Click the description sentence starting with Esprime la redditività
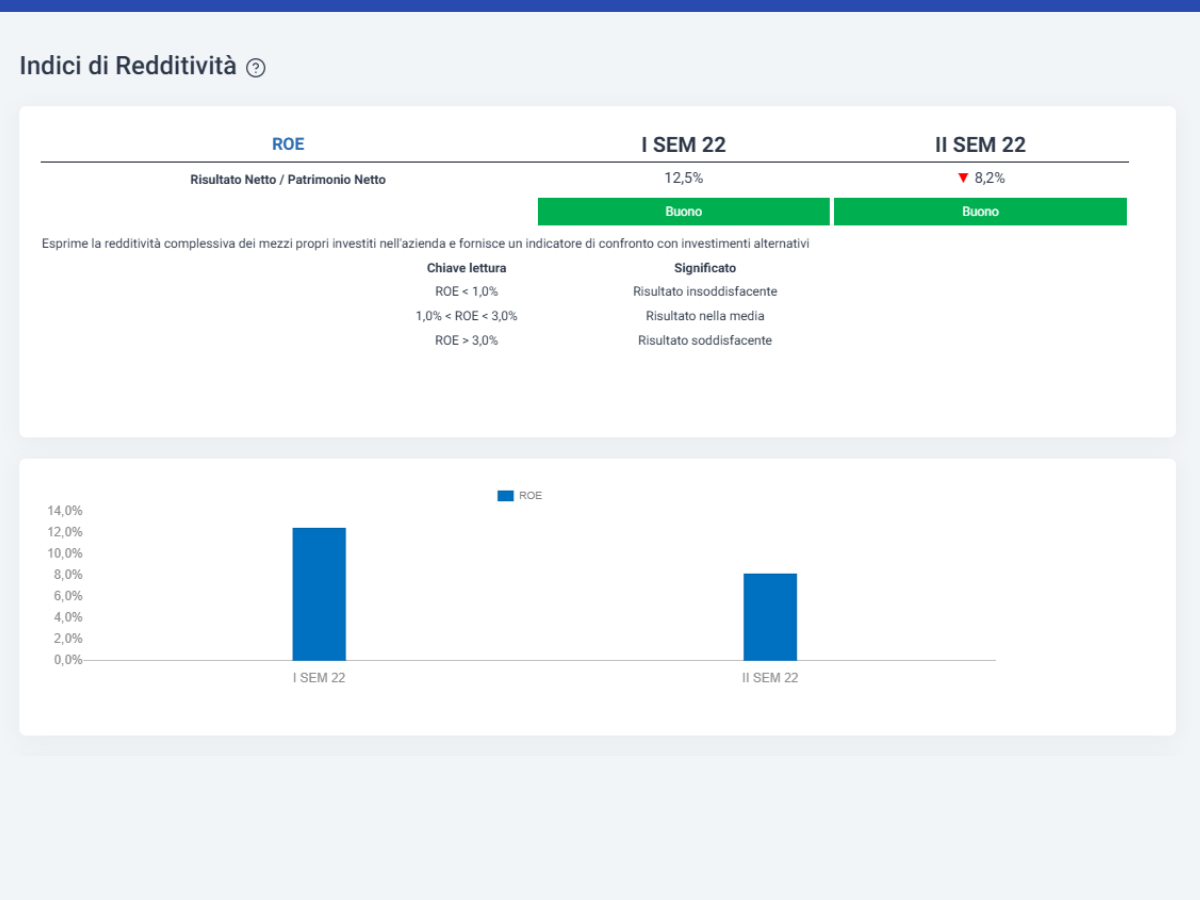Screen dimensions: 1200x900 tap(425, 243)
